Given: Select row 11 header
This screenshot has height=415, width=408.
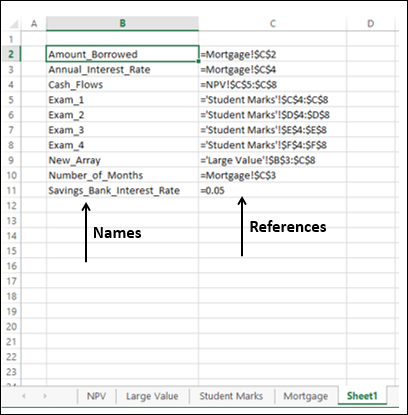Looking at the screenshot, I should coord(11,190).
